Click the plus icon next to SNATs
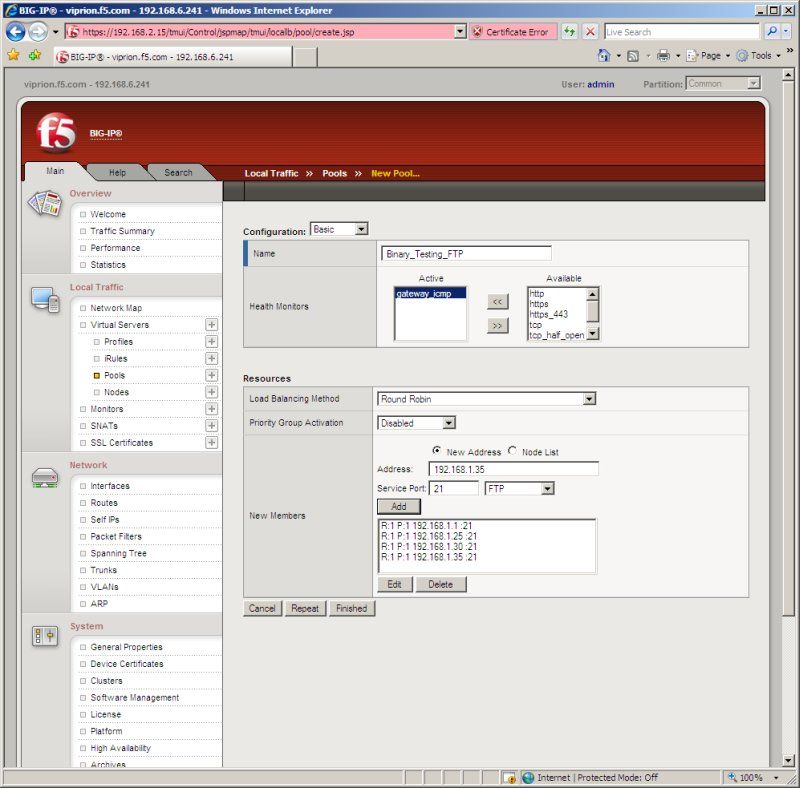This screenshot has width=800, height=788. (x=211, y=426)
